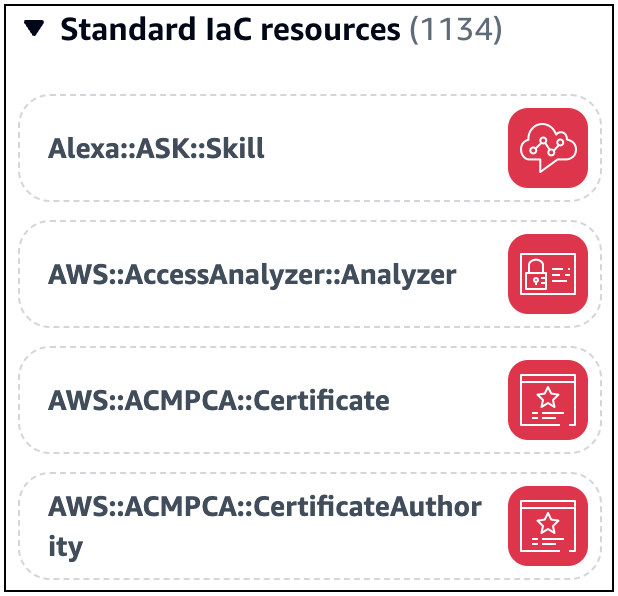The height and width of the screenshot is (596, 618).
Task: Click the AccessAnalyzer lock card icon
Action: point(547,274)
